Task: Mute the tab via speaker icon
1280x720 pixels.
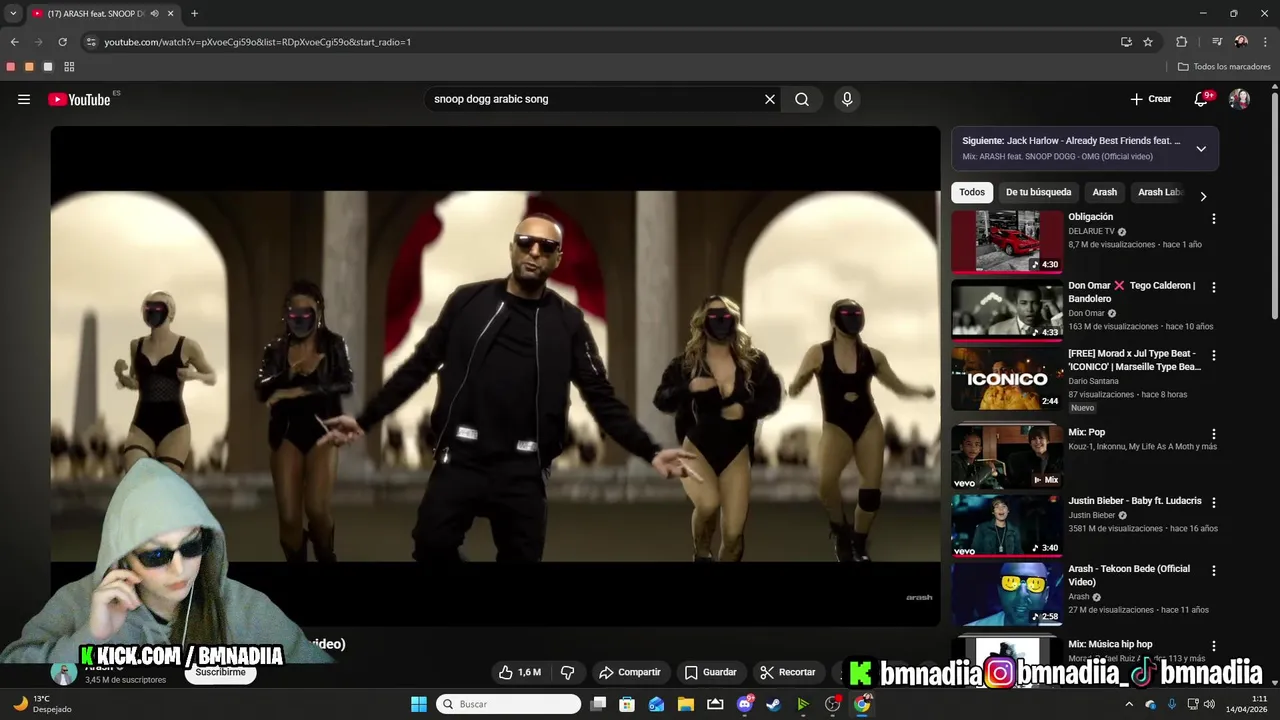Action: (154, 14)
